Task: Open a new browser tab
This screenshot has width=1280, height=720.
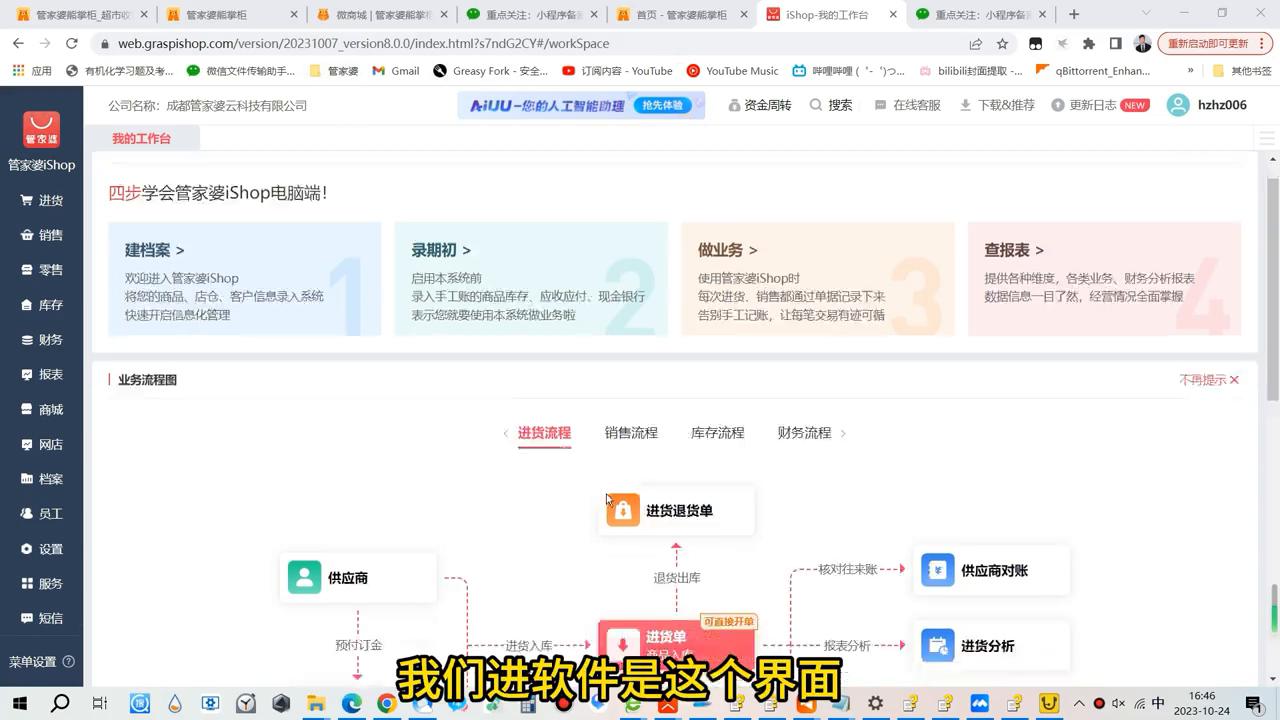Action: (x=1074, y=15)
